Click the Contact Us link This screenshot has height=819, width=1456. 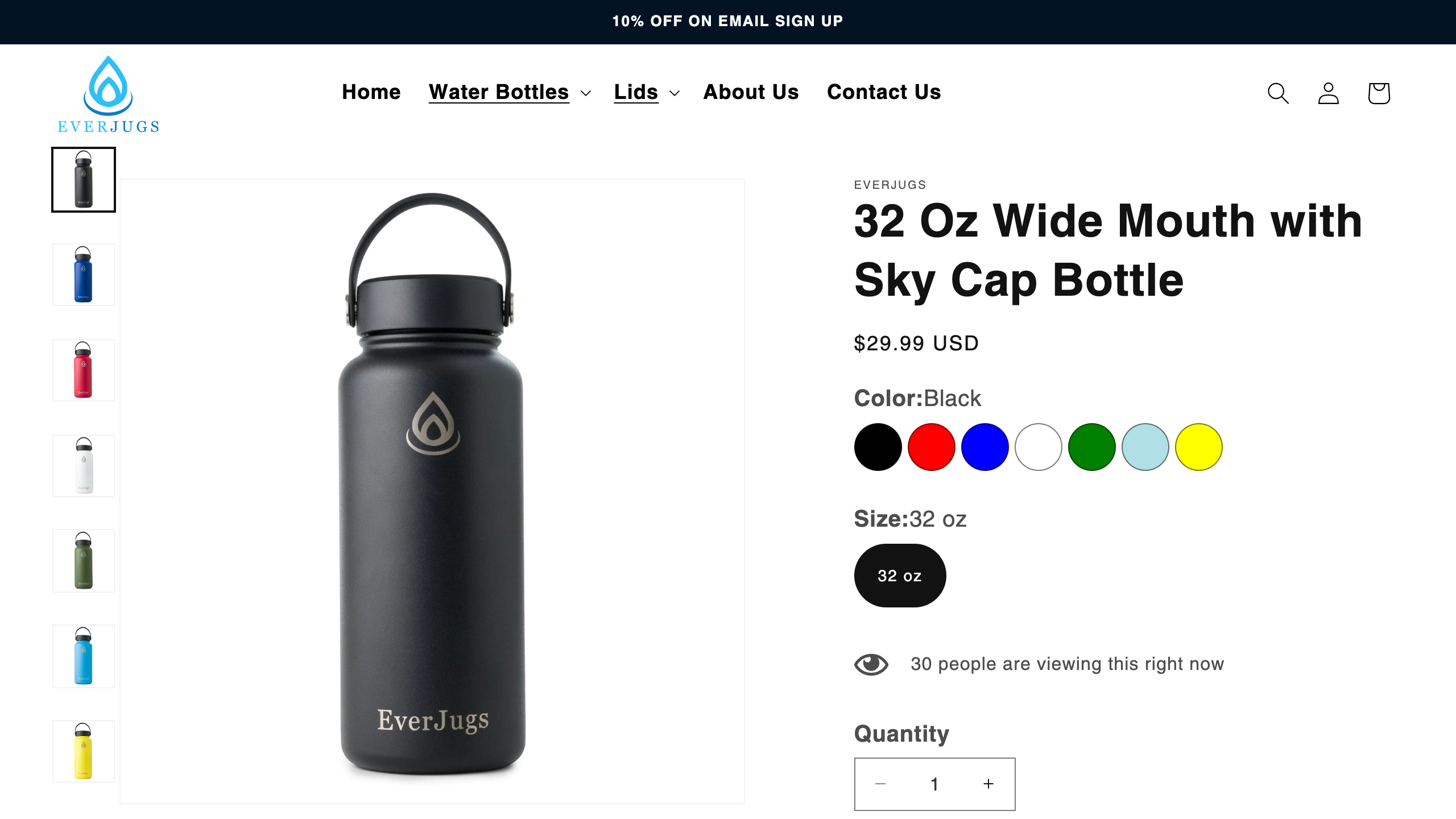coord(883,92)
